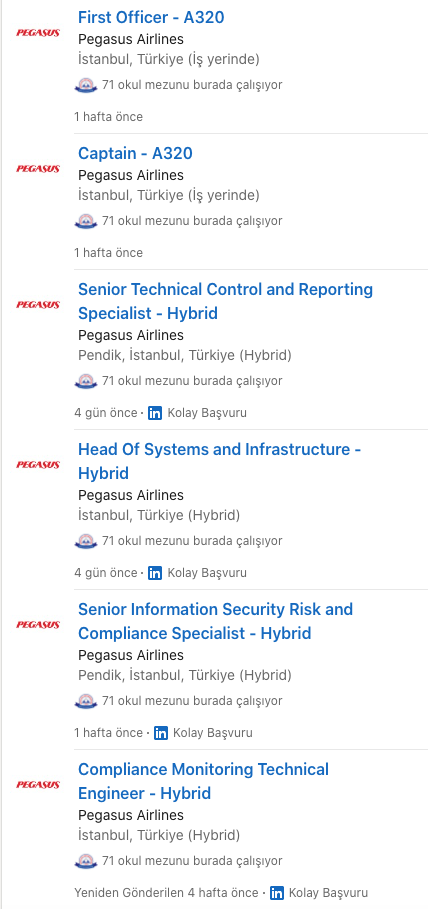Open the First Officer - A320 job
Image resolution: width=428 pixels, height=909 pixels.
click(x=151, y=17)
